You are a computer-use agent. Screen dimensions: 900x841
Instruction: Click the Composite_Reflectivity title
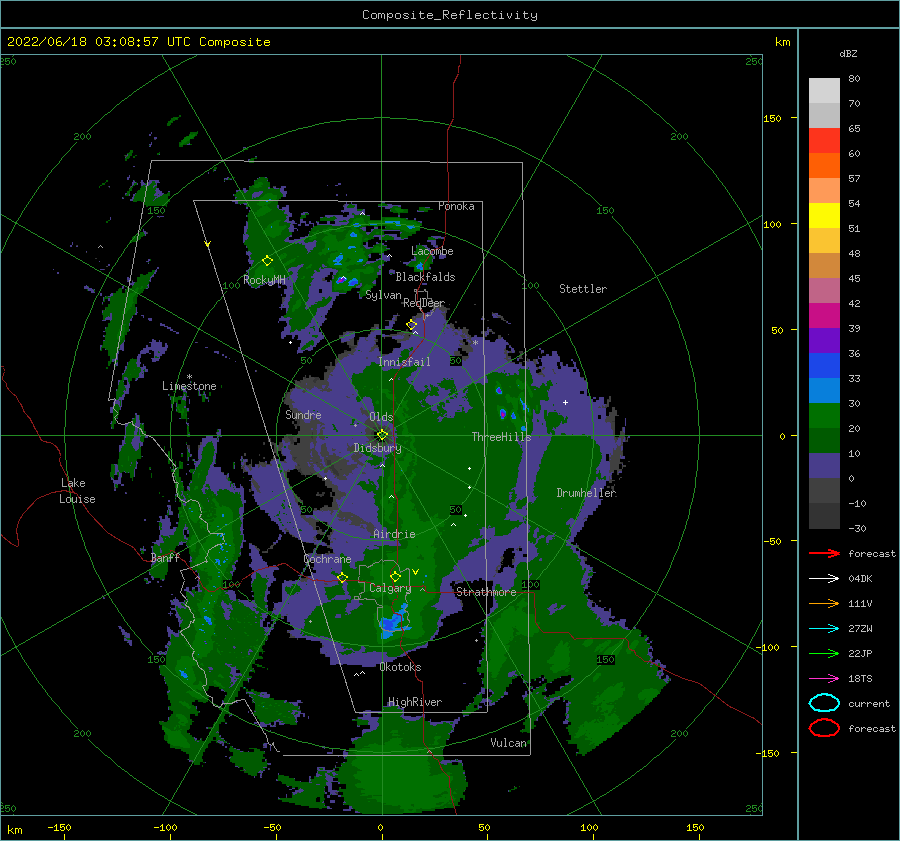(449, 15)
